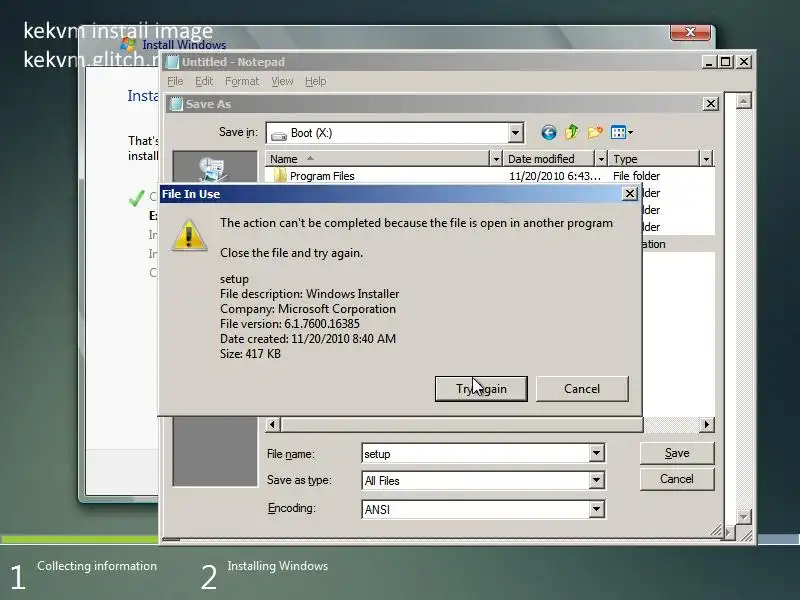Click Notepad's vertical scrollbar down arrow
The width and height of the screenshot is (800, 600).
(x=744, y=517)
